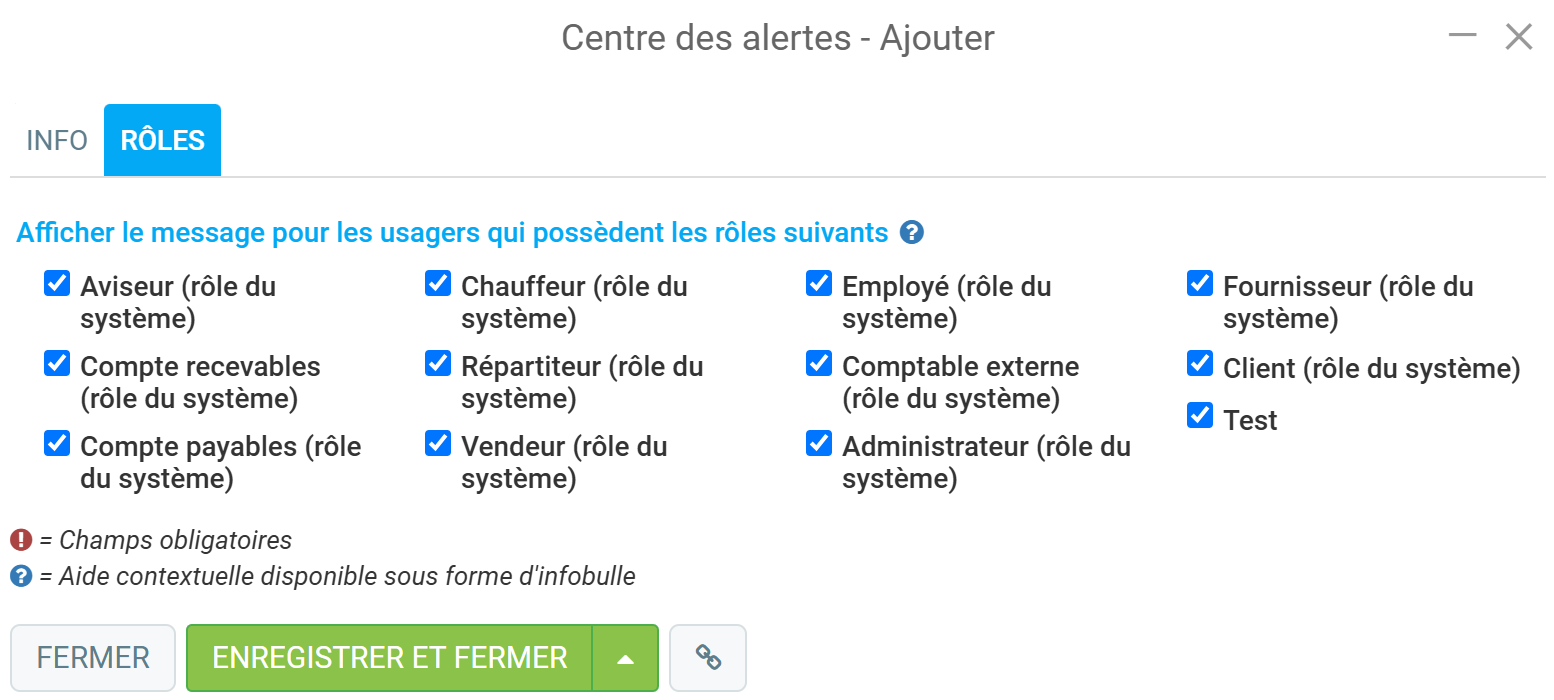Click ENREGISTRER ET FERMER button

point(390,658)
